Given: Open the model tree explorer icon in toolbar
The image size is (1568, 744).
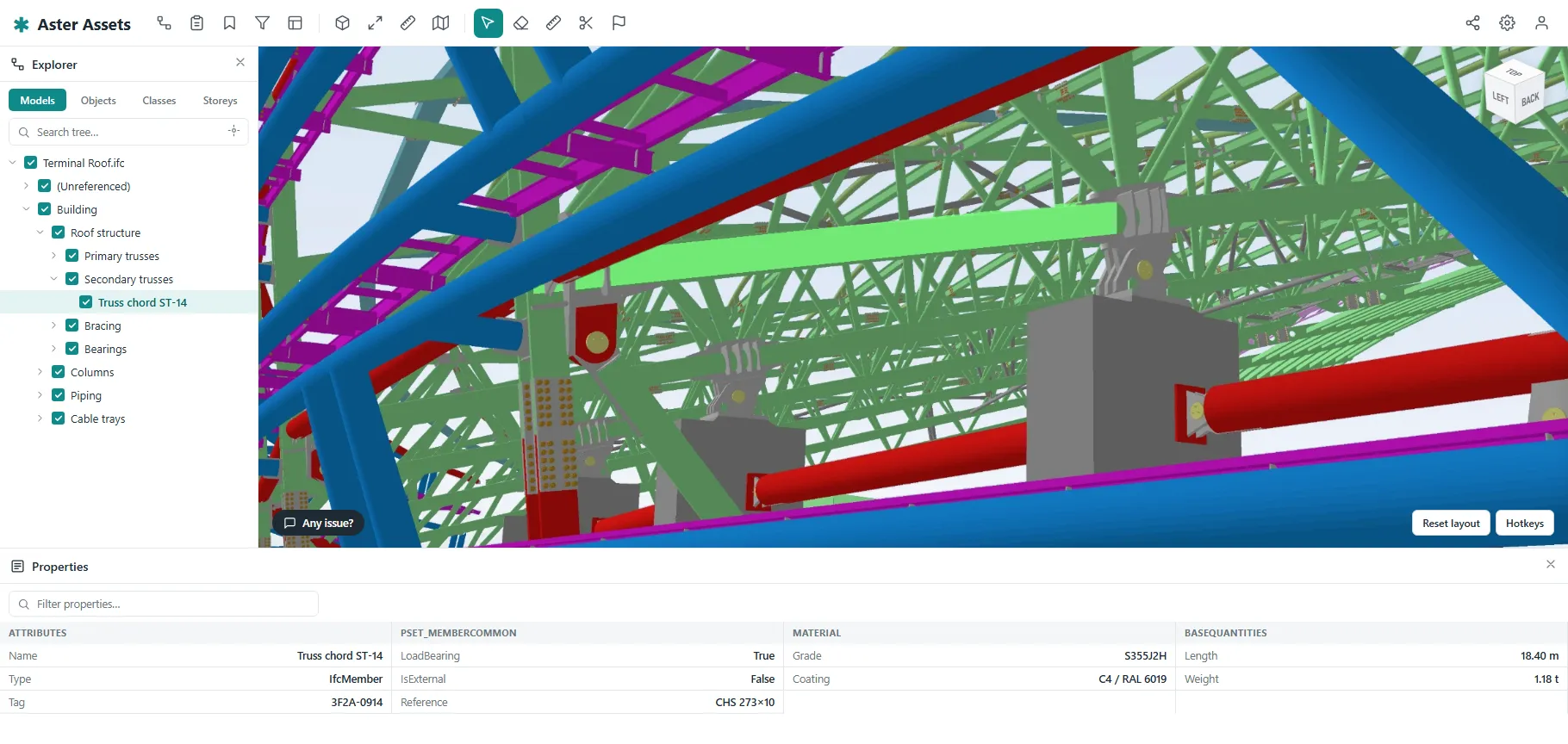Looking at the screenshot, I should [x=164, y=23].
